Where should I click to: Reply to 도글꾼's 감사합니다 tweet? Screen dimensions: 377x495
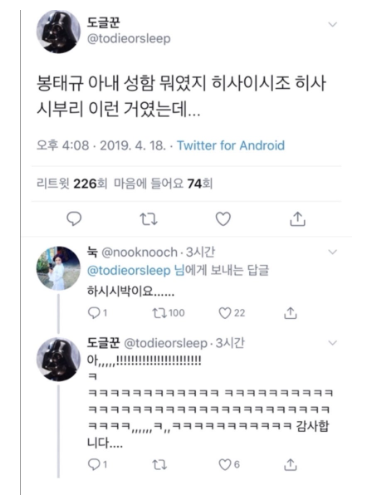[x=97, y=464]
